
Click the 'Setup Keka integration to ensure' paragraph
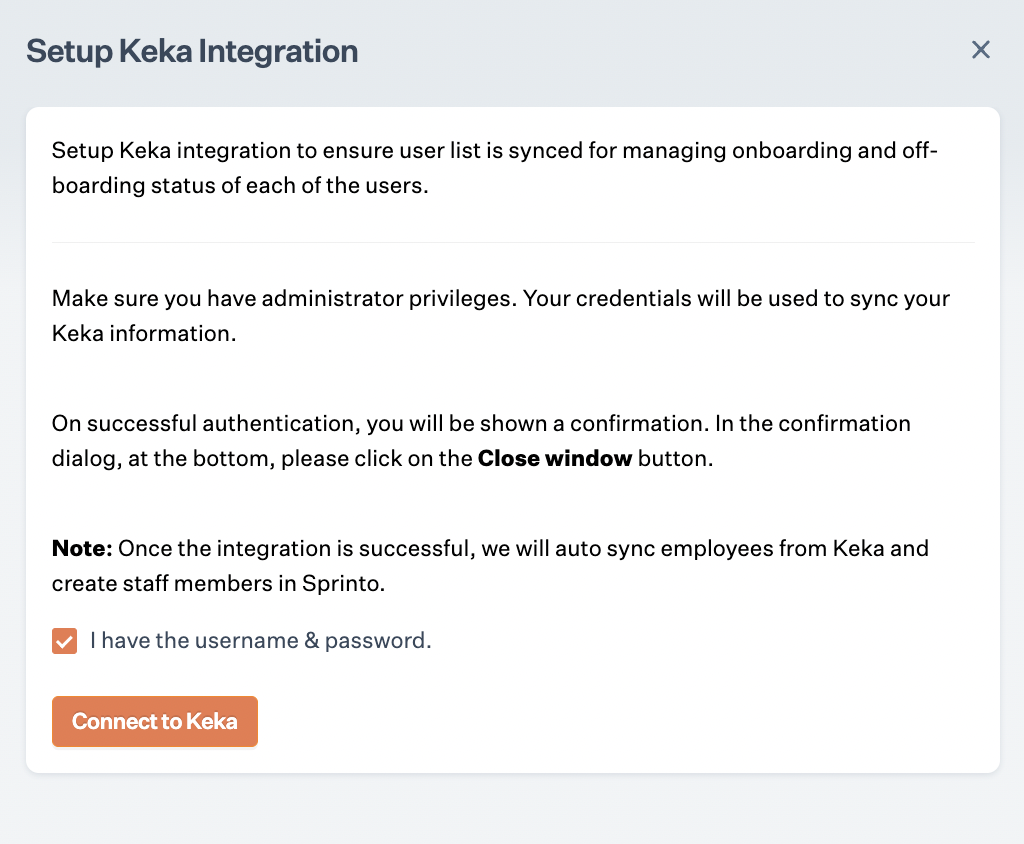(x=400, y=151)
